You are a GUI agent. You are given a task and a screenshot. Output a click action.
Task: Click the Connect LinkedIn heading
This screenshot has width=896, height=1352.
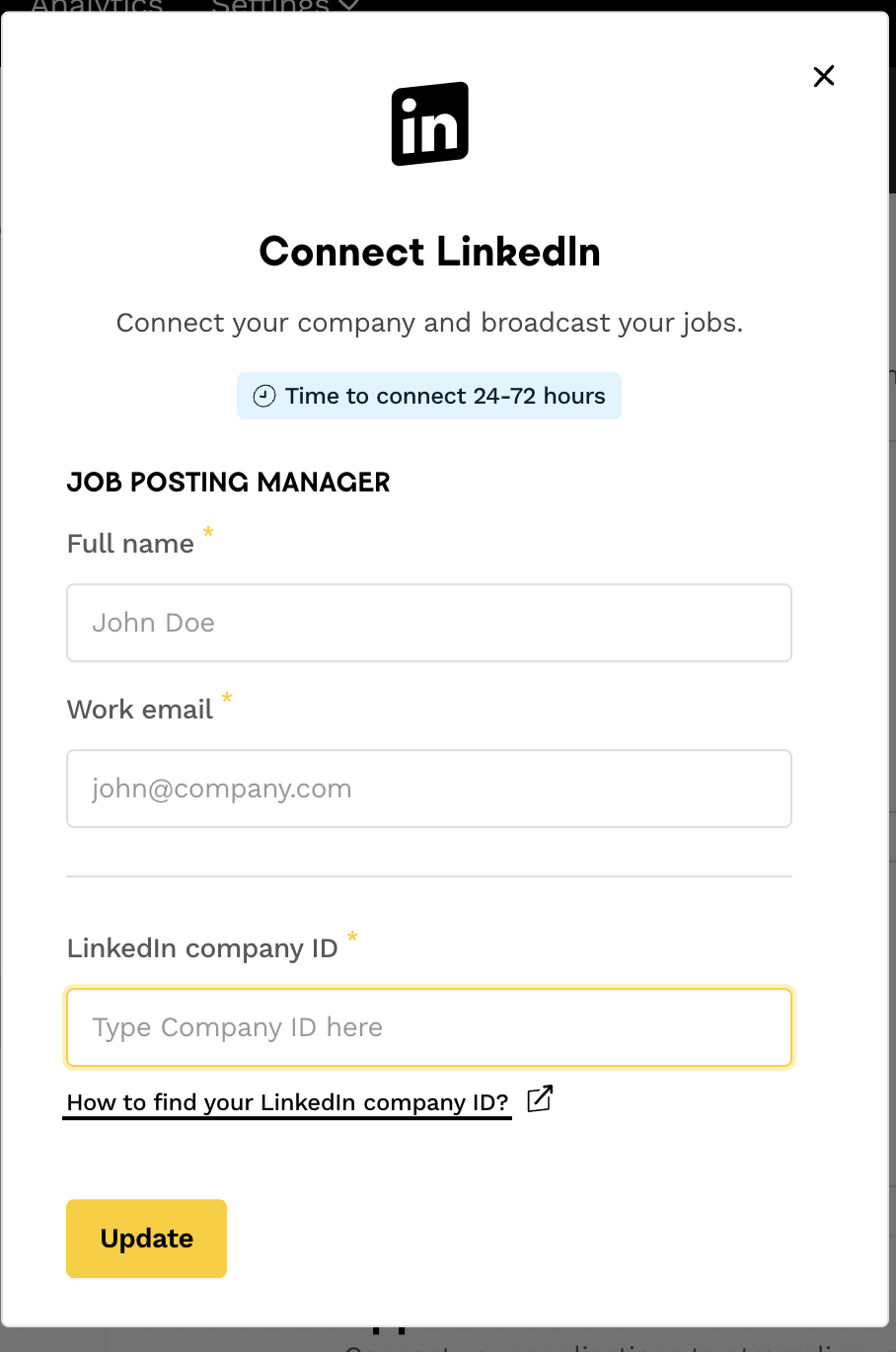tap(430, 252)
